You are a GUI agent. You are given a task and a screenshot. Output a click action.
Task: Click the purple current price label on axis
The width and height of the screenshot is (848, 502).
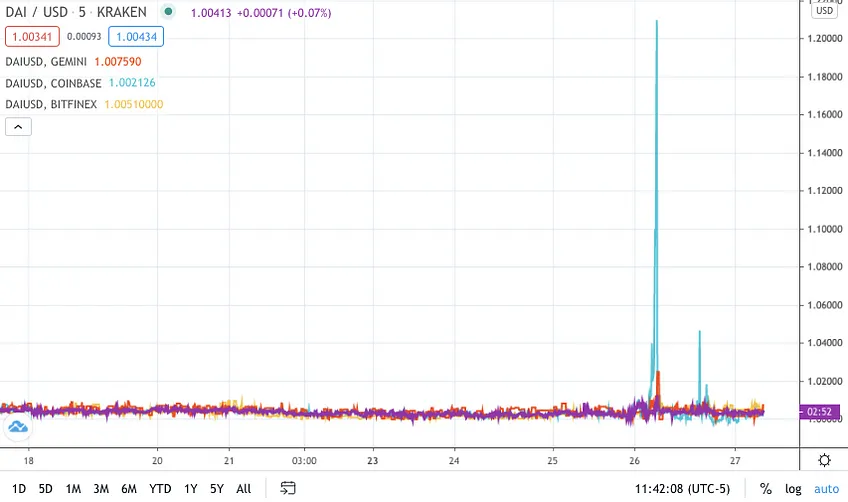819,412
